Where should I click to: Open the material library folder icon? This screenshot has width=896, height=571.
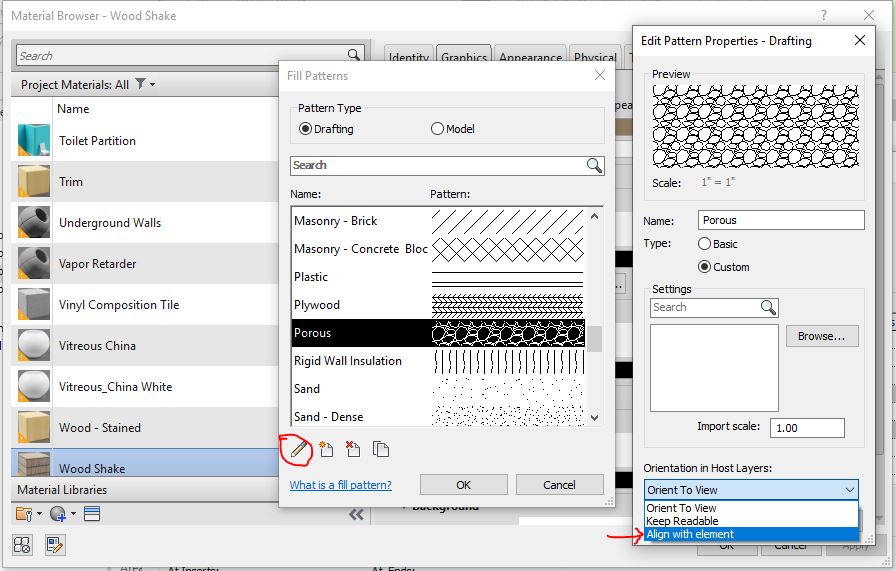[24, 514]
